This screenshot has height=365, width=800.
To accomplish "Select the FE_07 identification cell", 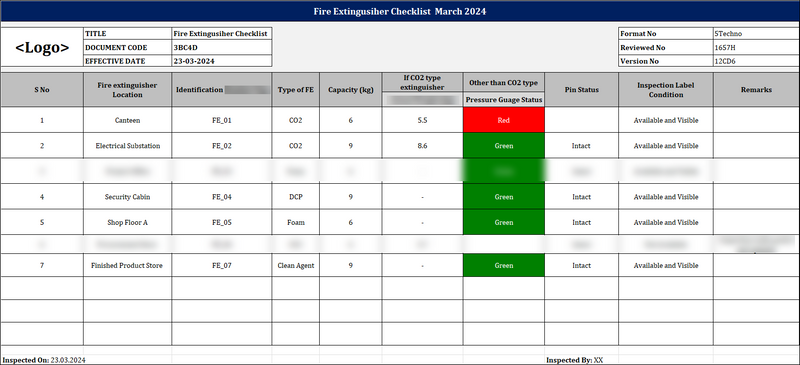I will click(x=222, y=265).
